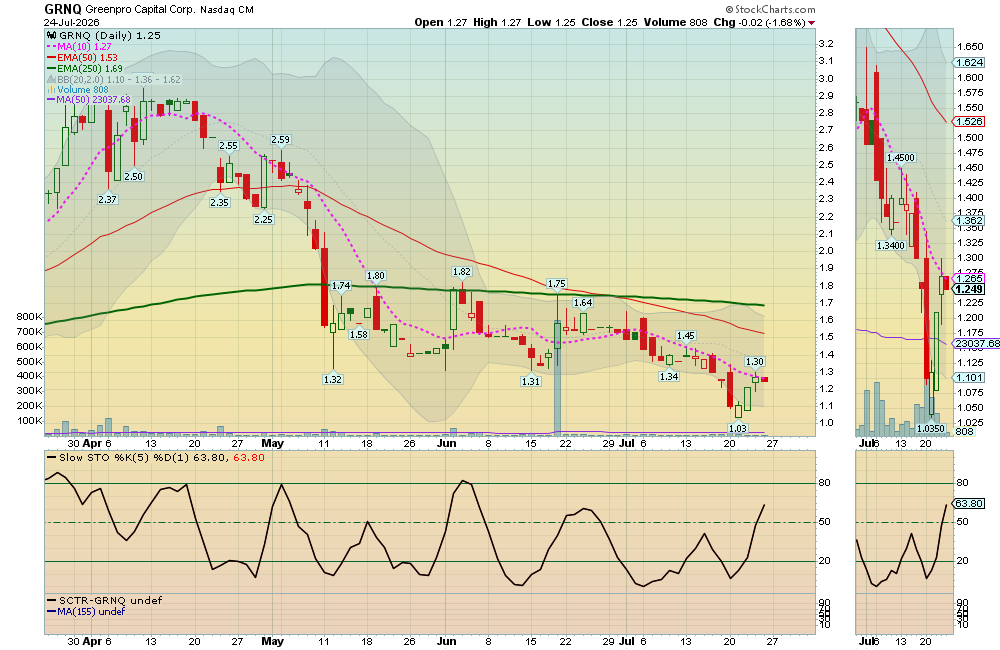Click the 1.101 tag in zoom panel
This screenshot has height=650, width=1000.
click(x=969, y=378)
